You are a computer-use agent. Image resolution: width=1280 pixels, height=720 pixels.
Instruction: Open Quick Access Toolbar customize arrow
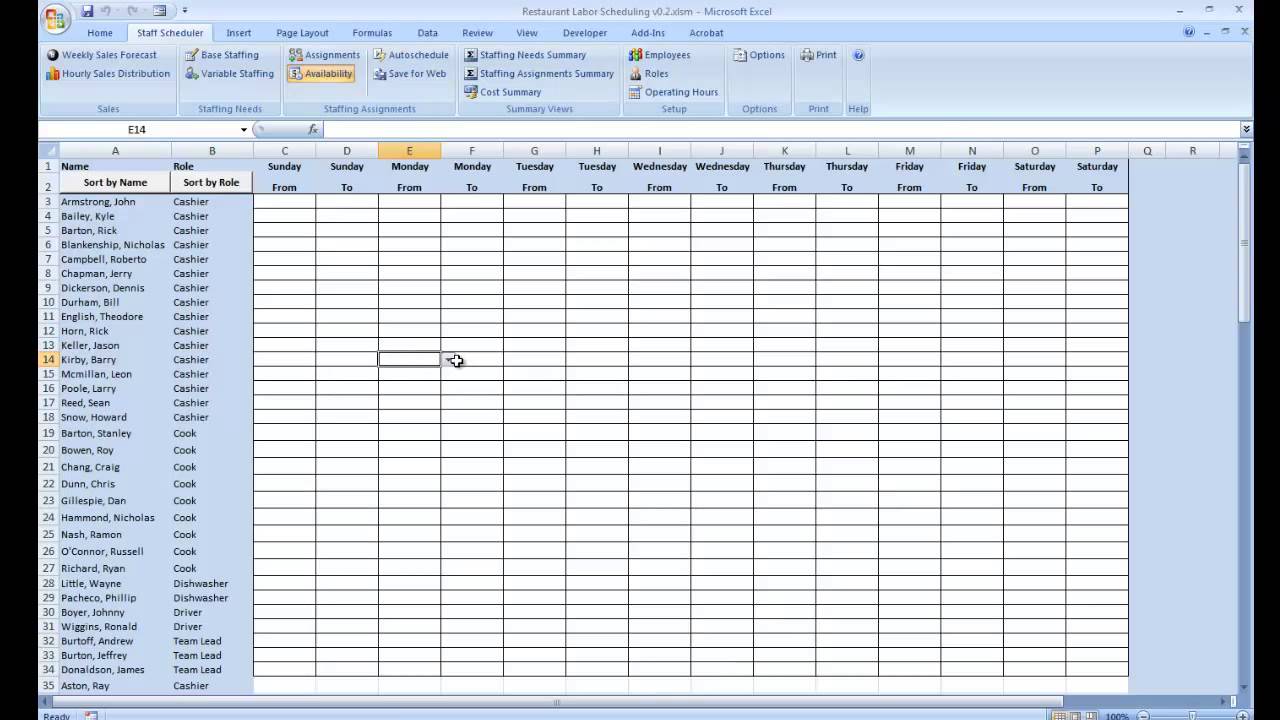pyautogui.click(x=185, y=11)
